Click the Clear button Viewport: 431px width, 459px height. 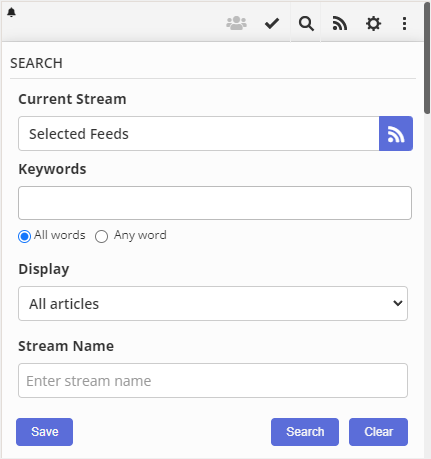378,432
